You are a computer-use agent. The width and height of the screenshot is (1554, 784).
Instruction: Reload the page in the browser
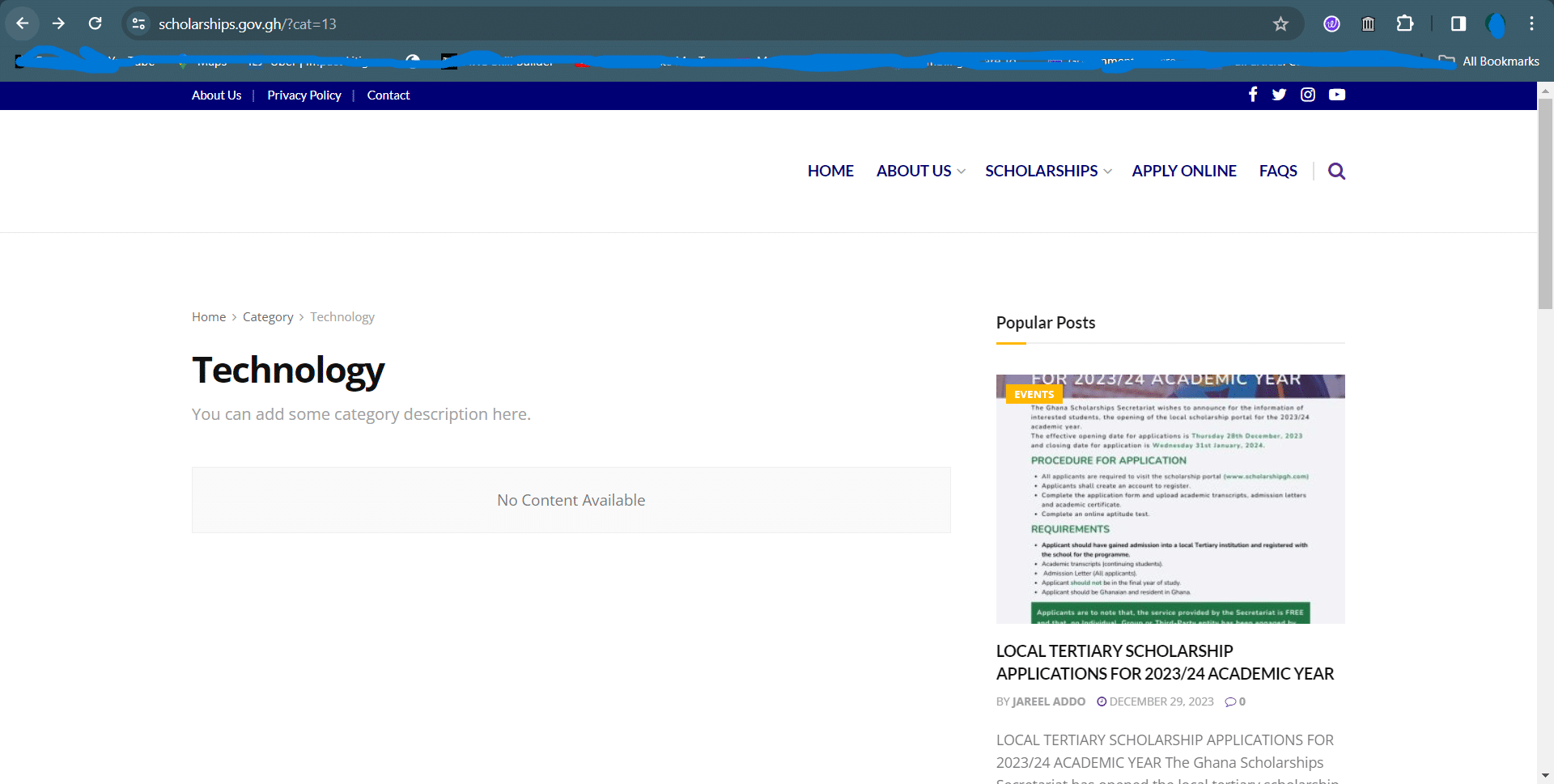click(96, 23)
